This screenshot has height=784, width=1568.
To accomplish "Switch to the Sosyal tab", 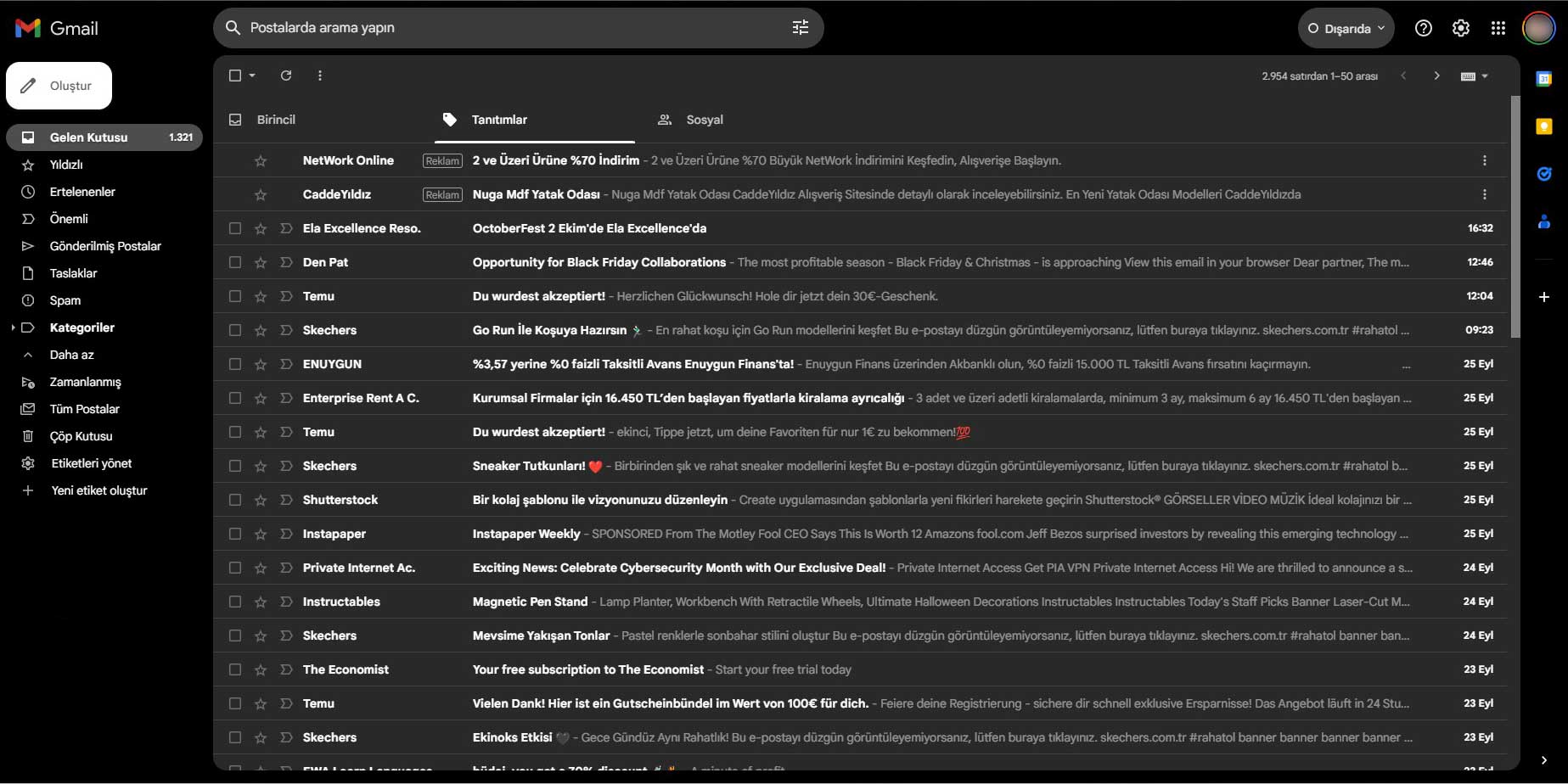I will pos(705,120).
